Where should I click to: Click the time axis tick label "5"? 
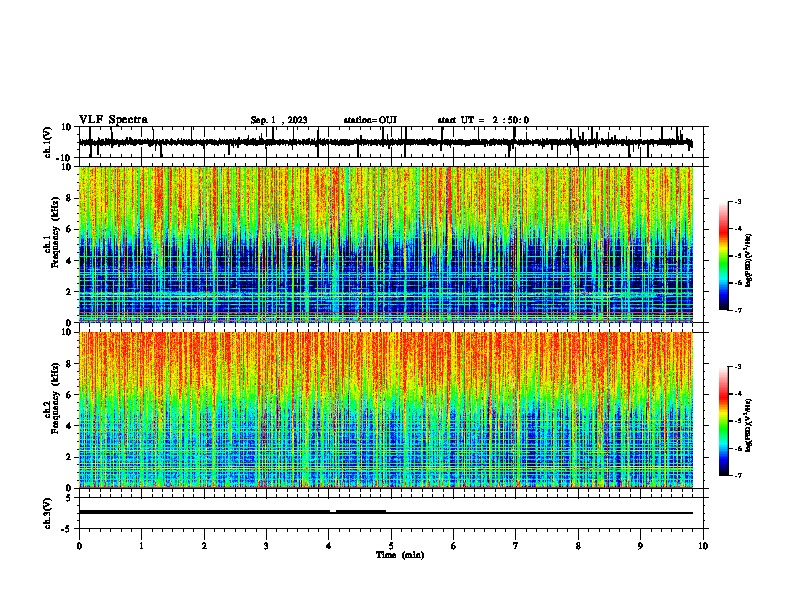click(x=391, y=546)
